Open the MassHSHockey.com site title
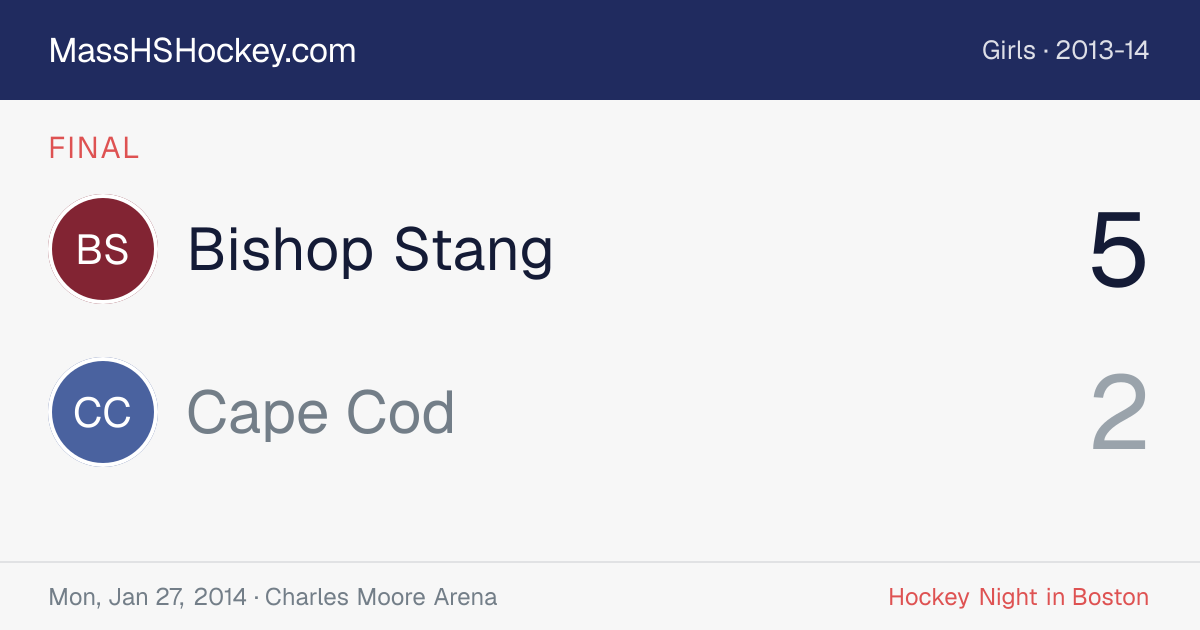 [x=202, y=51]
